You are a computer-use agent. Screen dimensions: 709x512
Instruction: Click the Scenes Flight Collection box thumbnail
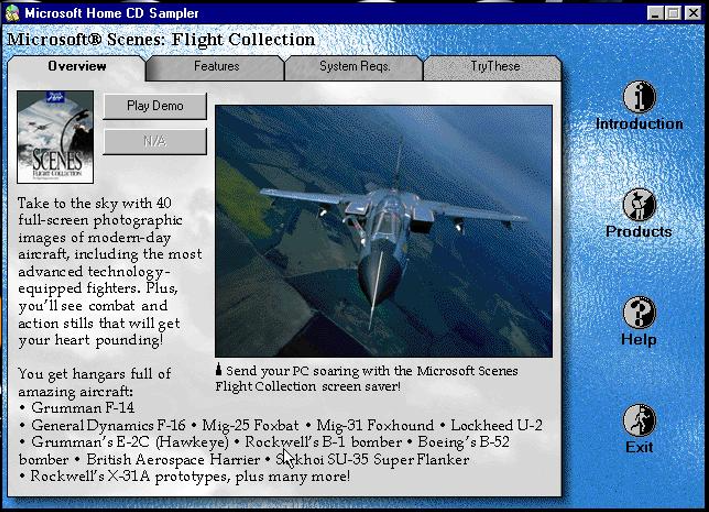click(x=55, y=137)
